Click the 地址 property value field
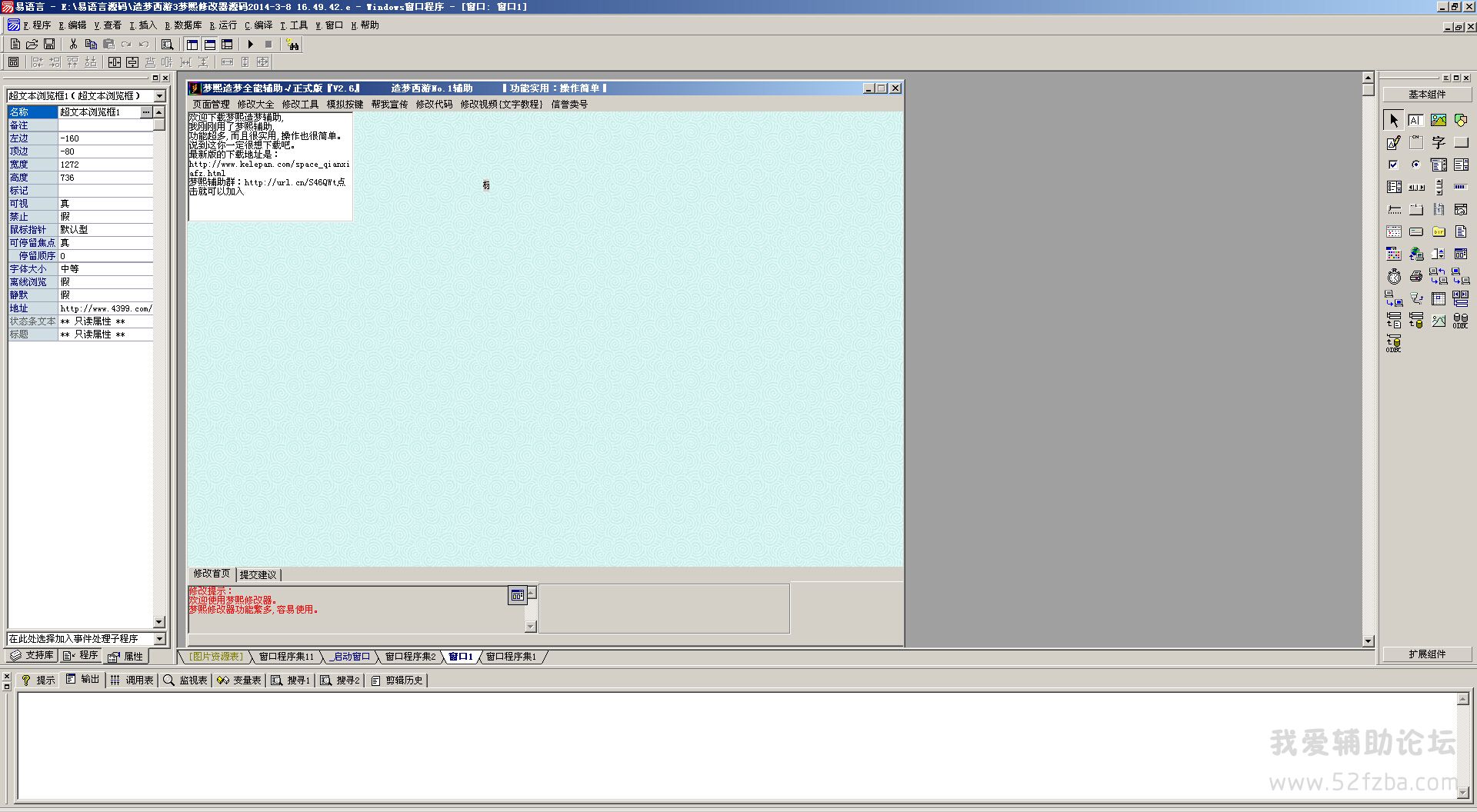Screen dimensions: 1477x812 coord(105,308)
